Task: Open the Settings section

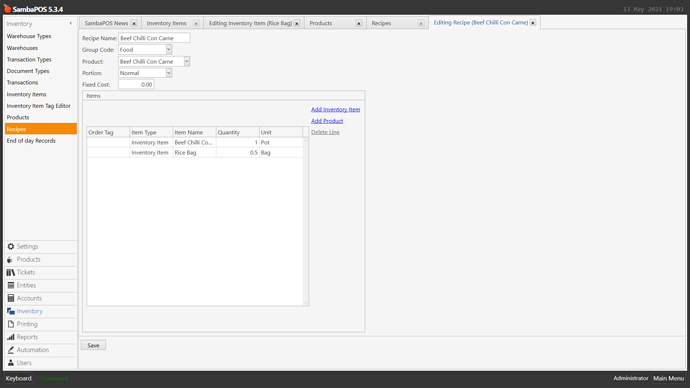Action: [40, 246]
